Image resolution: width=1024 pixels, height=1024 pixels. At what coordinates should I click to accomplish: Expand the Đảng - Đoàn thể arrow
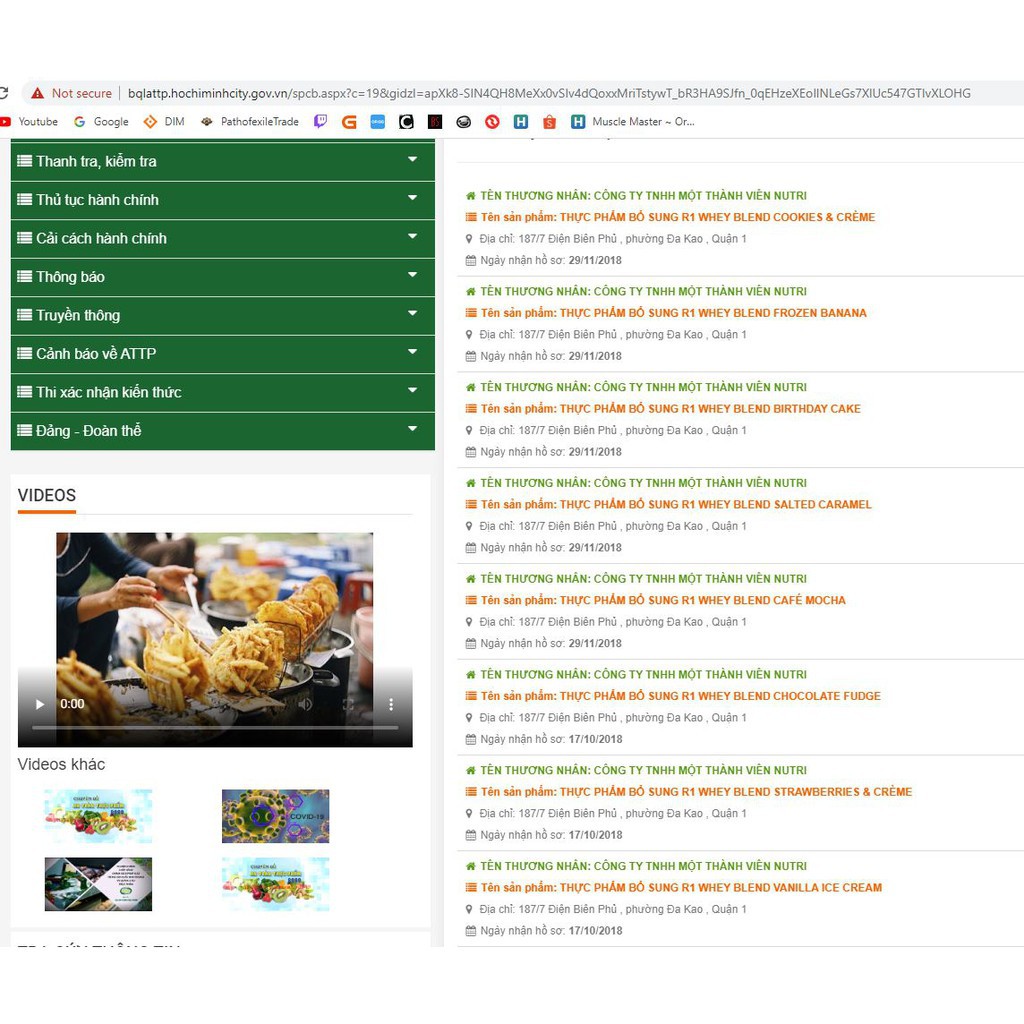(412, 429)
